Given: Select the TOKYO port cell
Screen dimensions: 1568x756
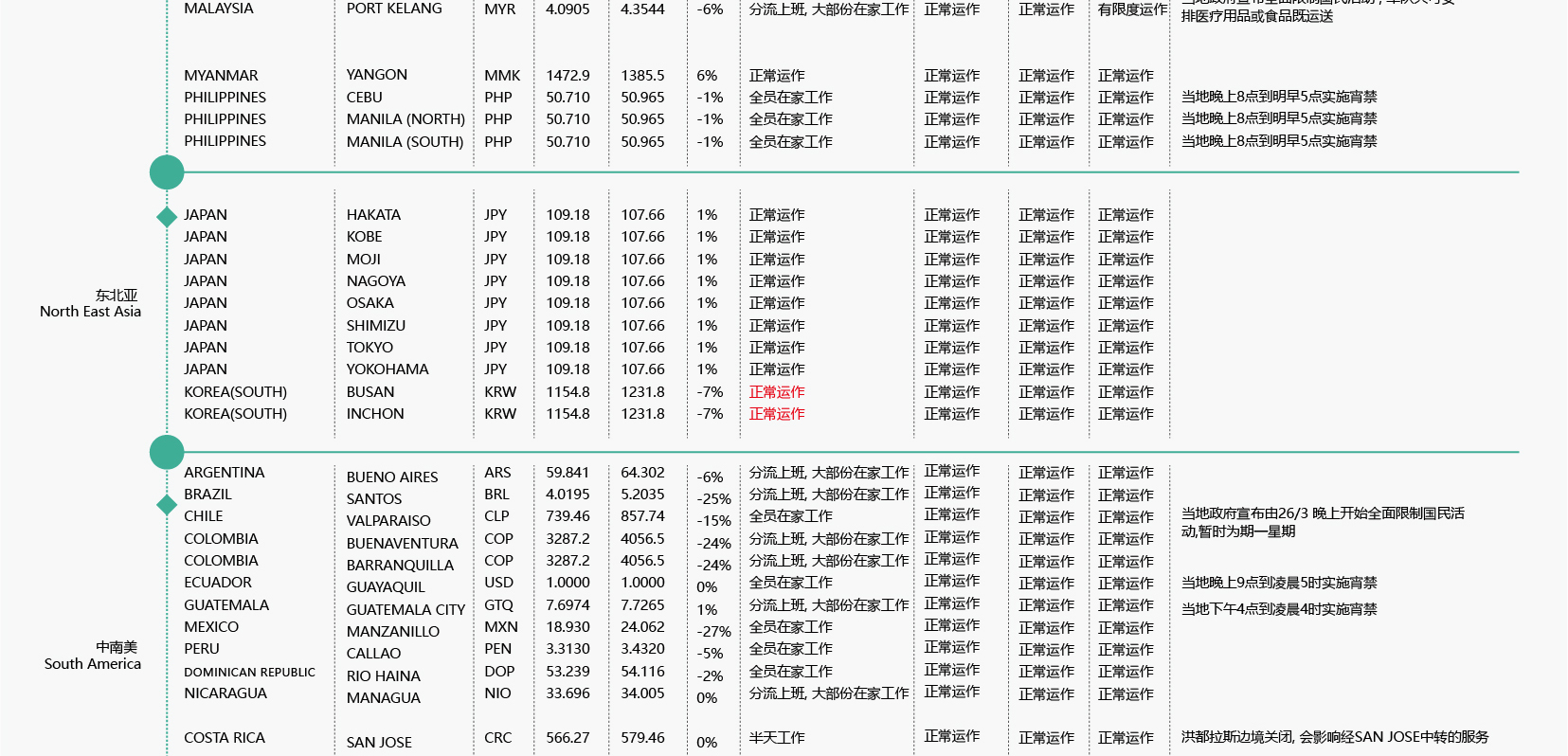Looking at the screenshot, I should (x=369, y=348).
